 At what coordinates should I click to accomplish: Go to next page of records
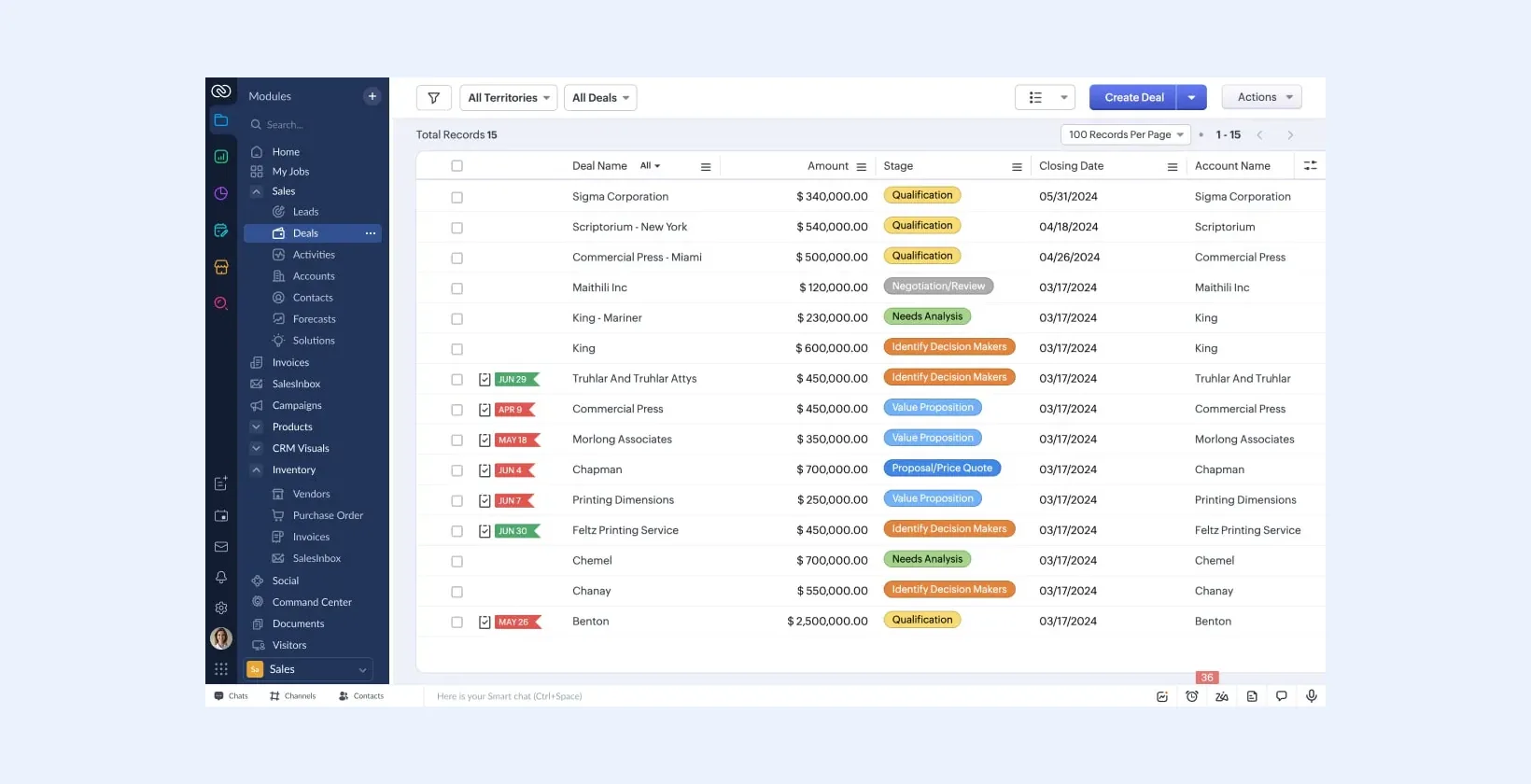[1290, 135]
